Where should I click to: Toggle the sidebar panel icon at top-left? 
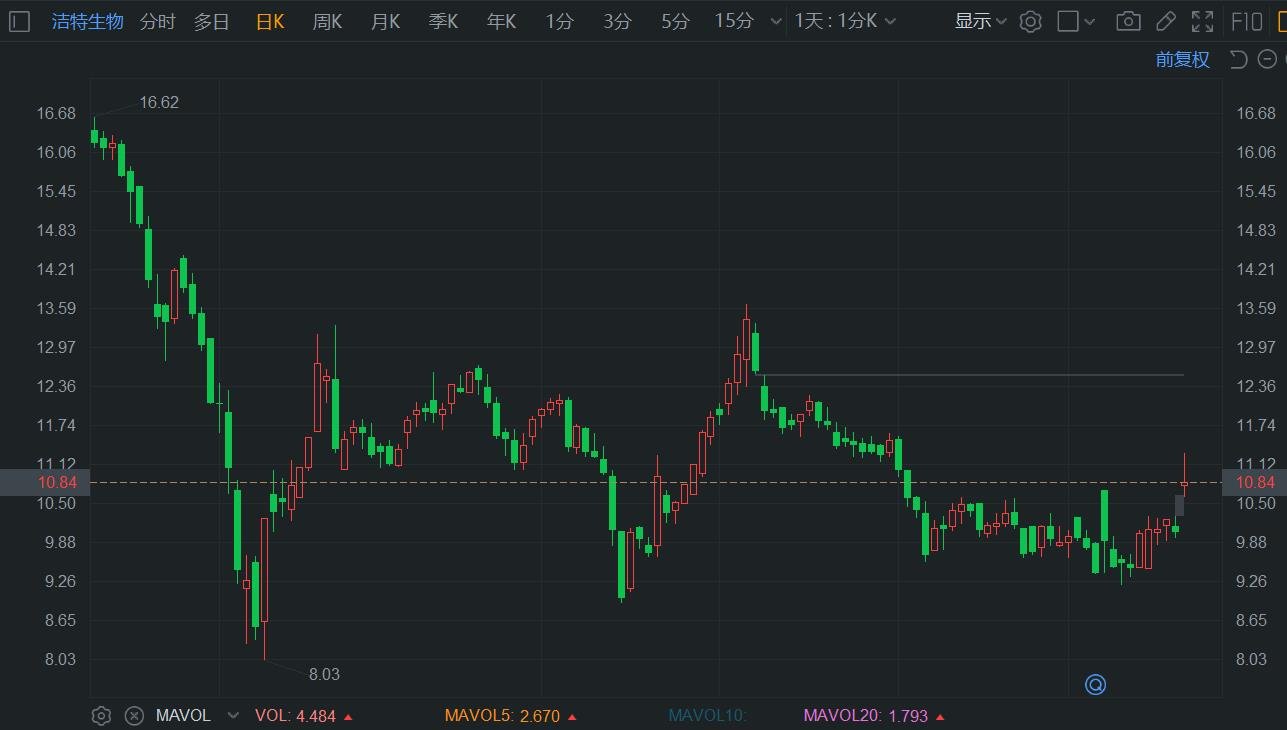(x=19, y=21)
